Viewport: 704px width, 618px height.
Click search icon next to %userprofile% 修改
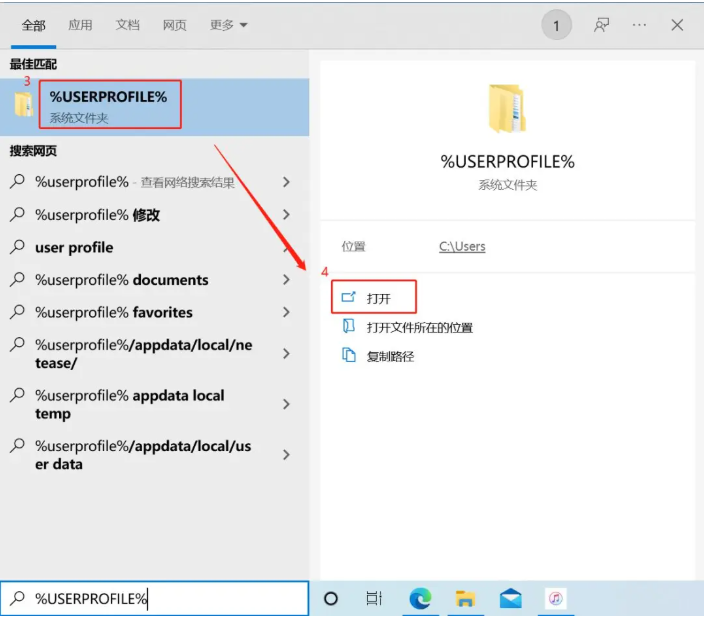[x=18, y=214]
